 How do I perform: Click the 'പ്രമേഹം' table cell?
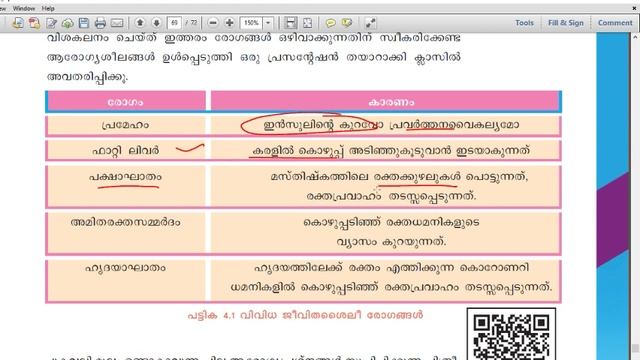pyautogui.click(x=126, y=125)
